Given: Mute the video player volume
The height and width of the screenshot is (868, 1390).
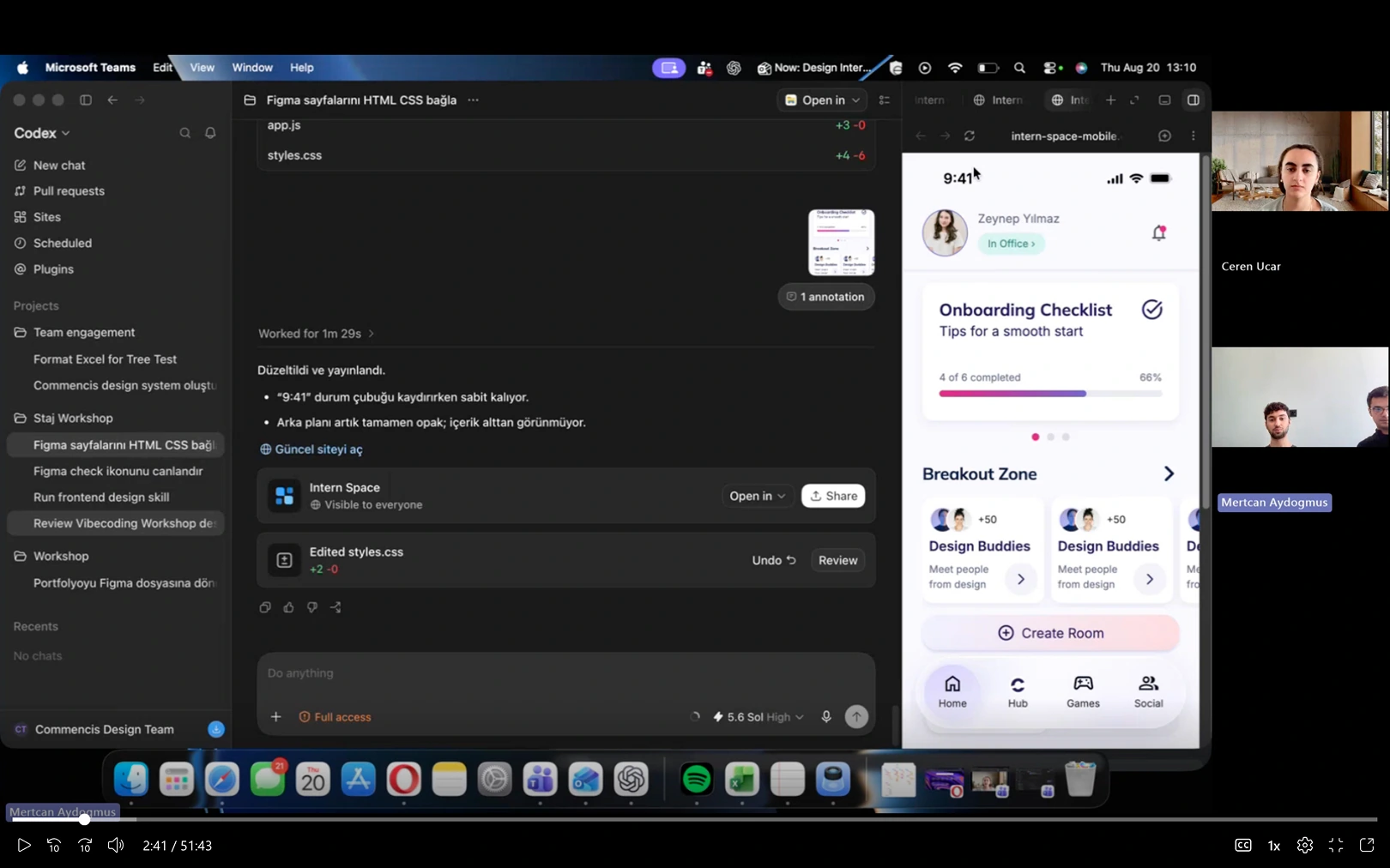Looking at the screenshot, I should coord(116,845).
